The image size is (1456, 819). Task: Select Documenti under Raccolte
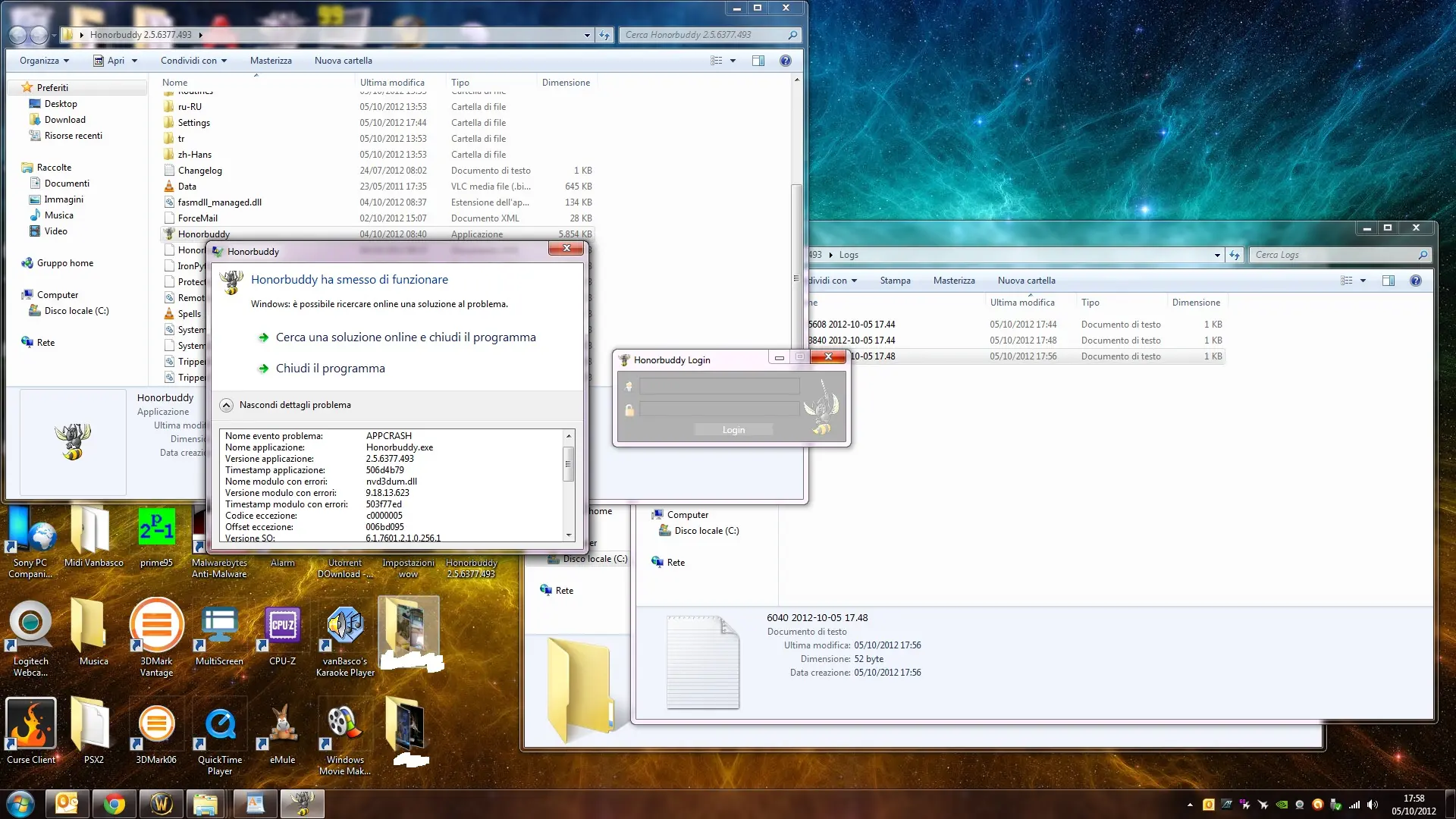tap(67, 184)
